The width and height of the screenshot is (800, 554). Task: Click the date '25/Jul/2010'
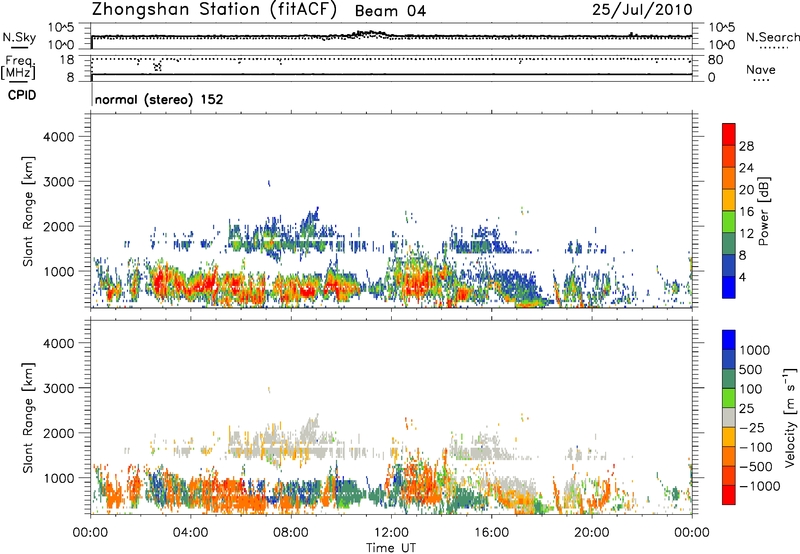pyautogui.click(x=642, y=10)
